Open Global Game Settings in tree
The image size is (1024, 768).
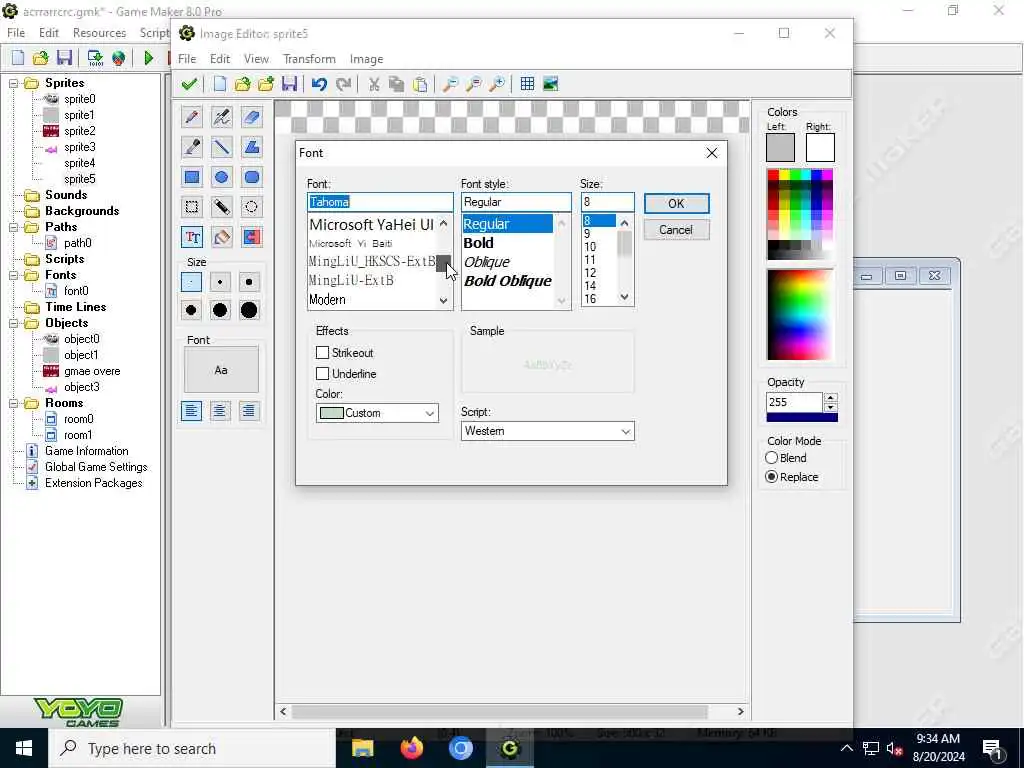click(96, 467)
